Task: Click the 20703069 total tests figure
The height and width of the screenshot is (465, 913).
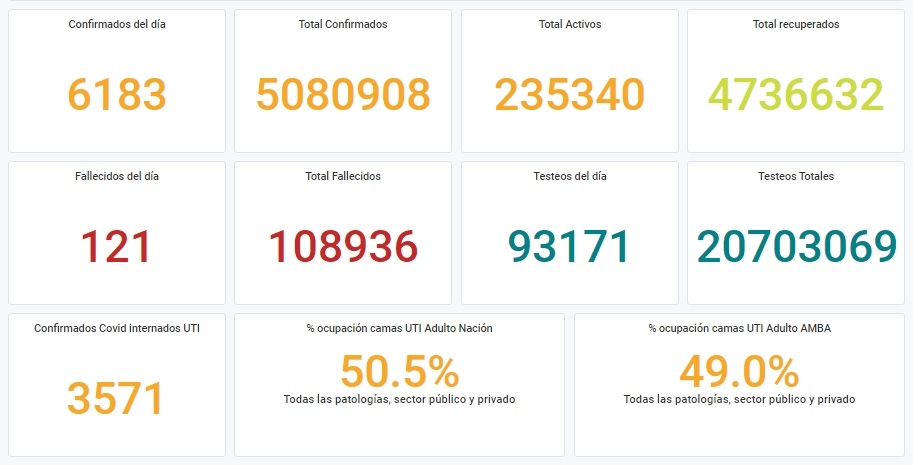Action: point(797,247)
